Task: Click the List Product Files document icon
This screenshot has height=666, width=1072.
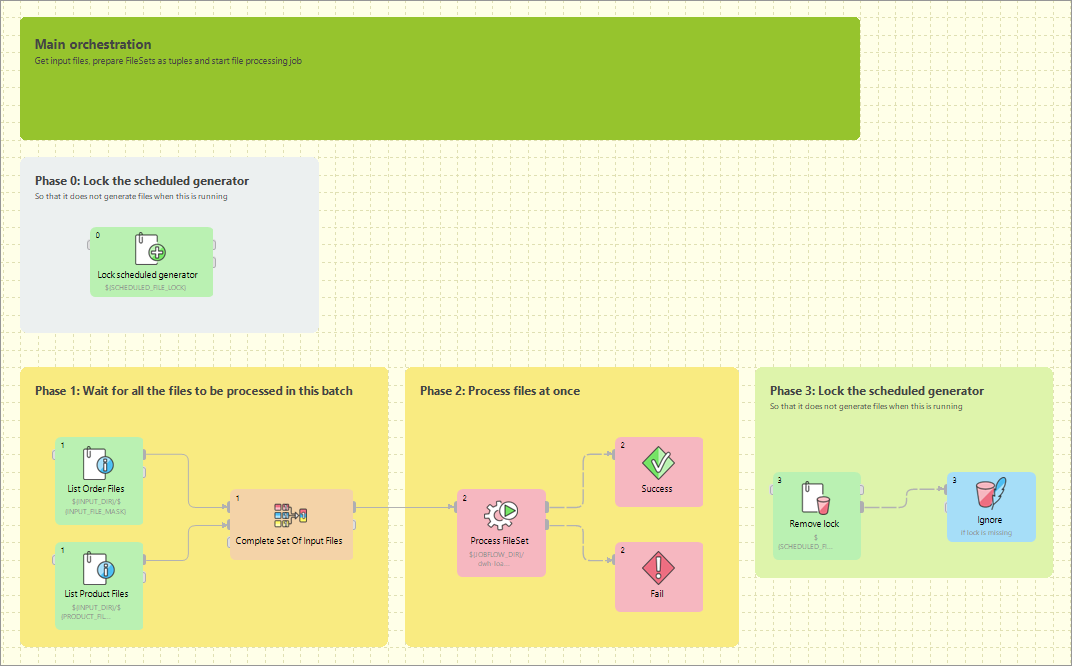Action: [97, 570]
